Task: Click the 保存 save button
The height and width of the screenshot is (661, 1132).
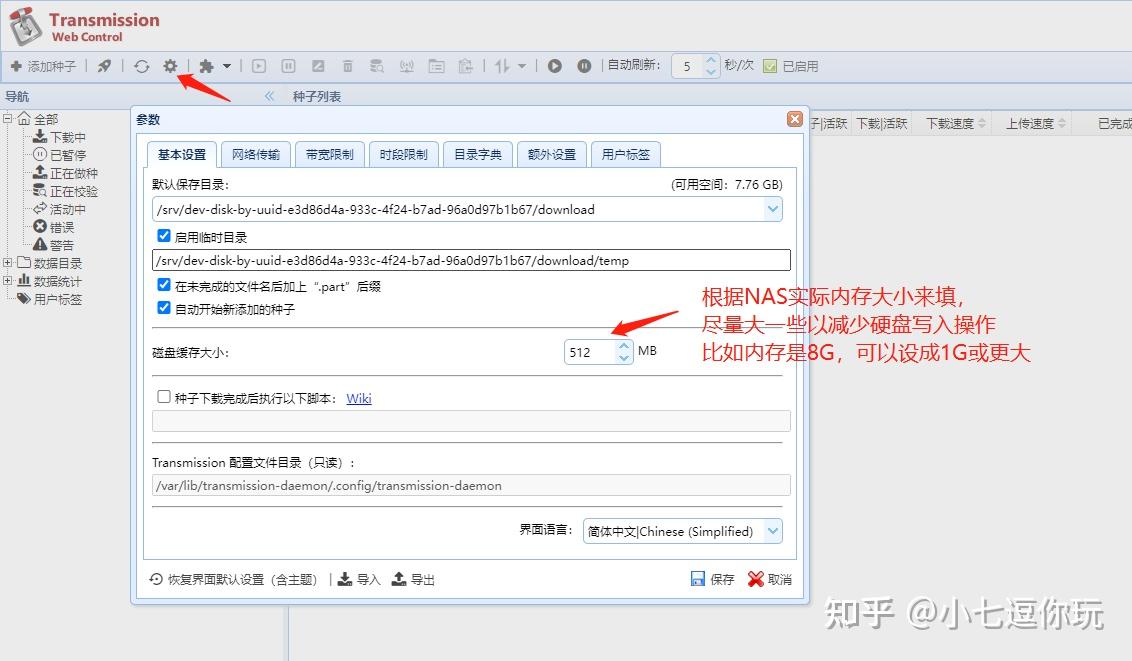Action: 713,579
